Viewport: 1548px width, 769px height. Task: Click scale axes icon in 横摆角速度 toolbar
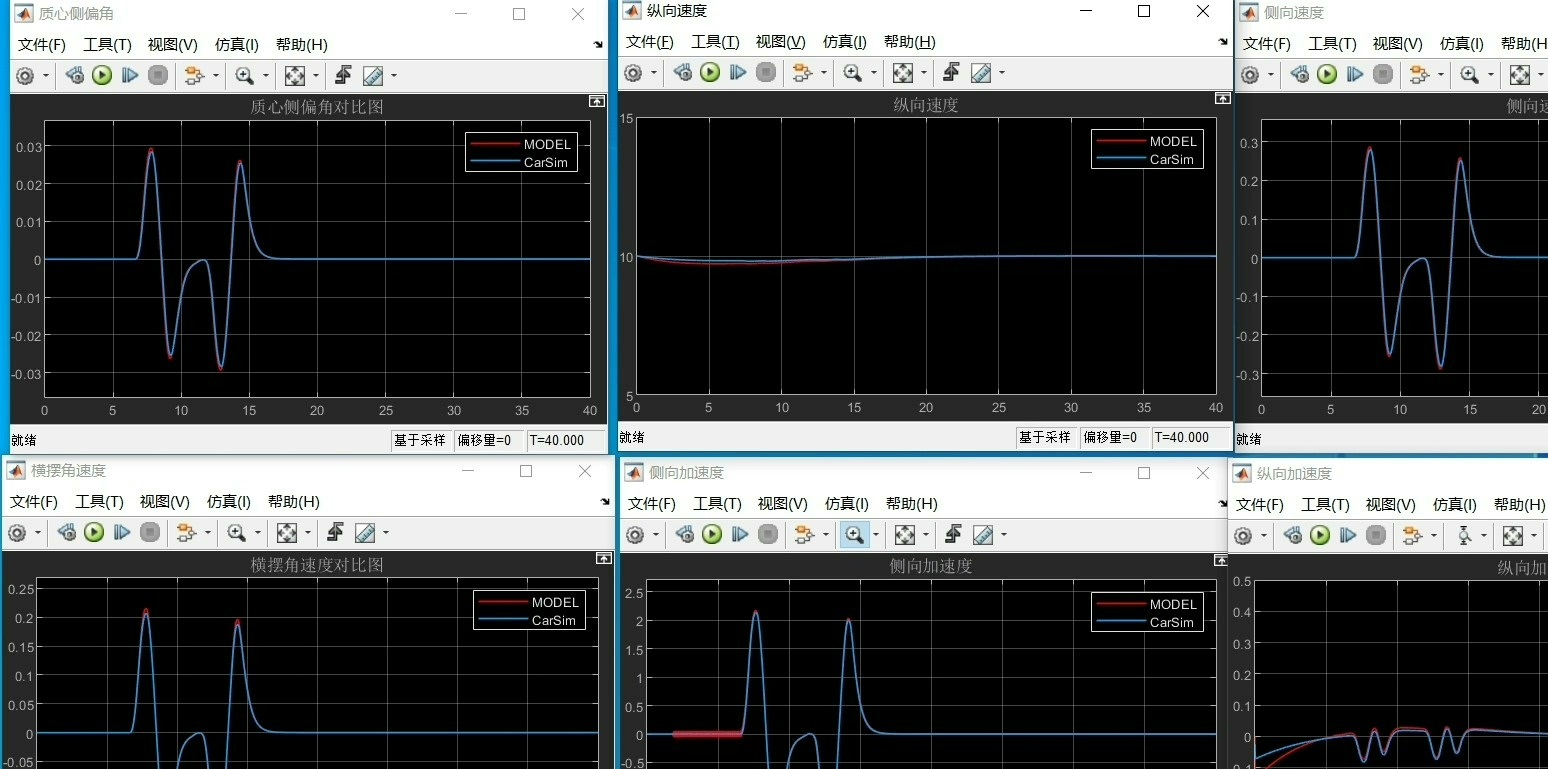pos(286,533)
